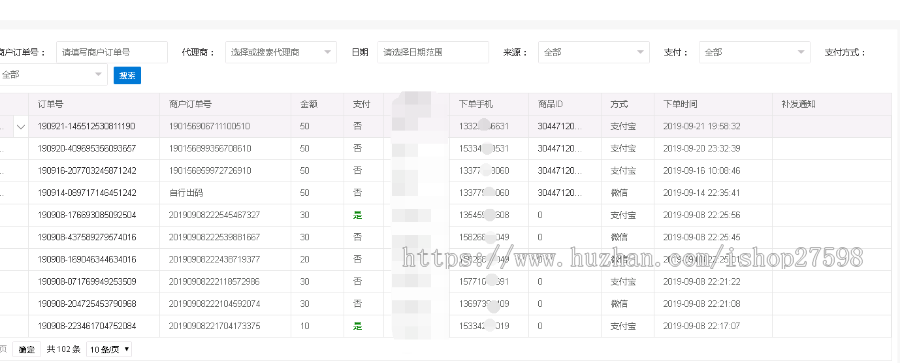Click 支付宝 in the 2019-09-21 row

[x=623, y=126]
